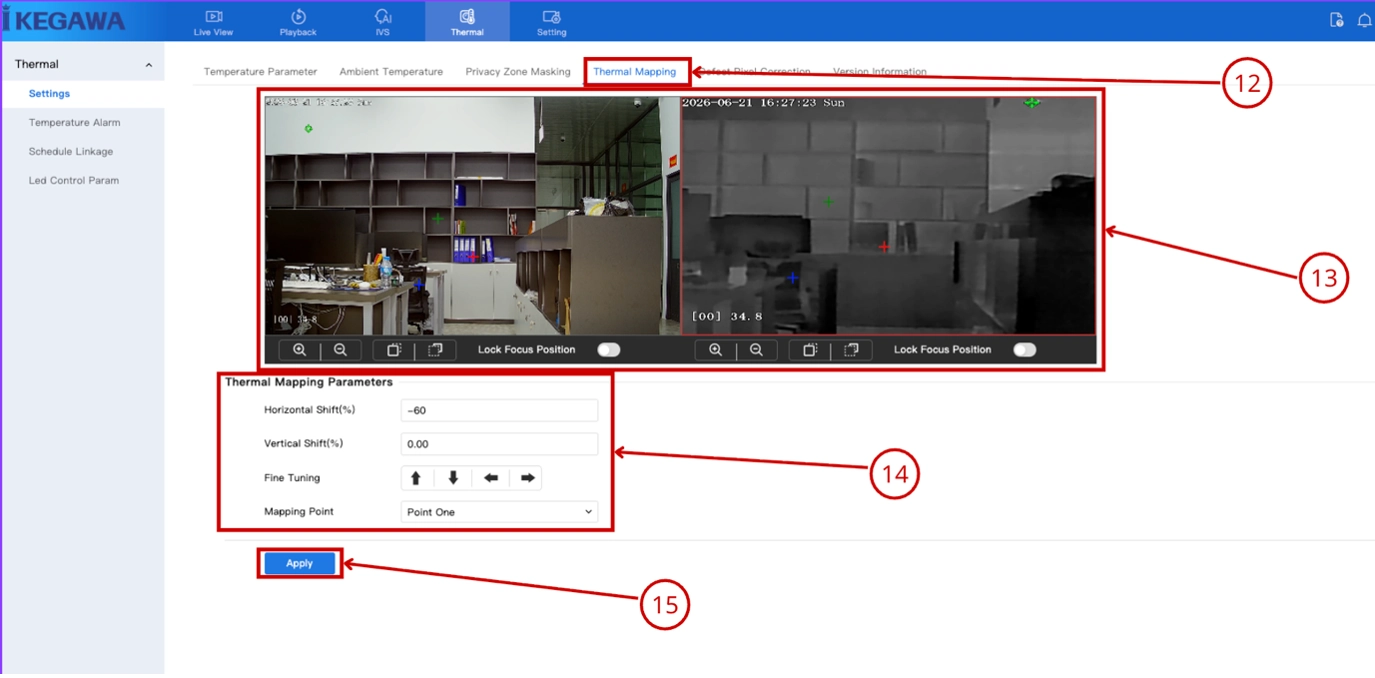Screen dimensions: 1375x678
Task: Switch to Ambient Temperature tab
Action: 391,72
